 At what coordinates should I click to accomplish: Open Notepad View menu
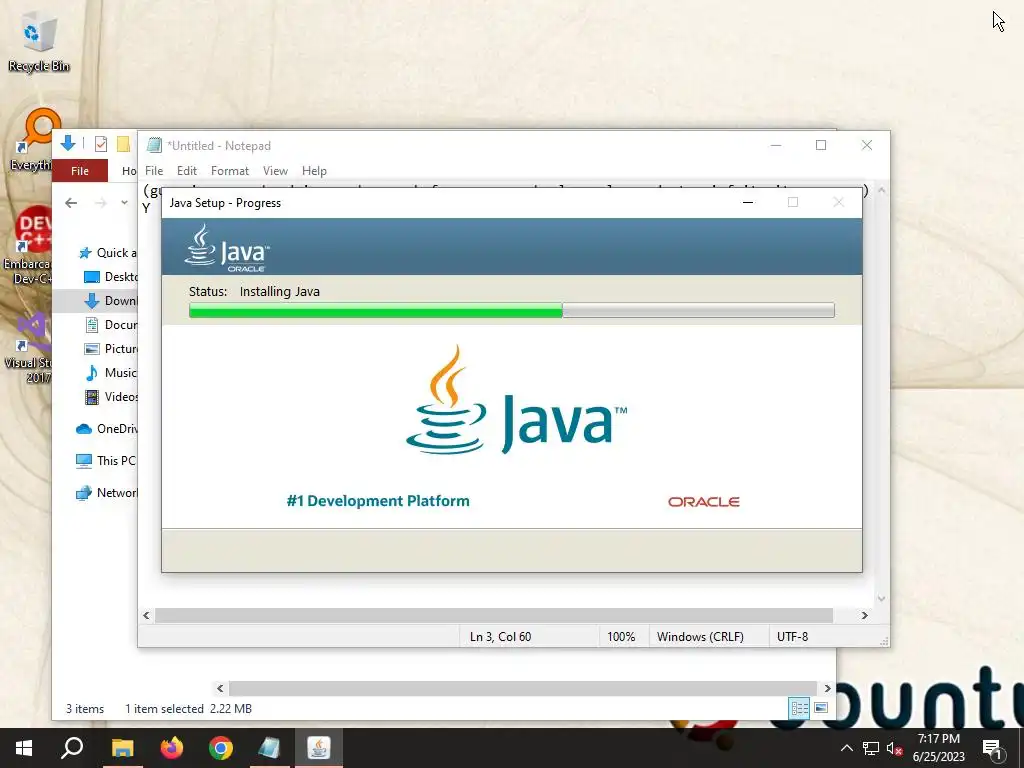point(276,171)
